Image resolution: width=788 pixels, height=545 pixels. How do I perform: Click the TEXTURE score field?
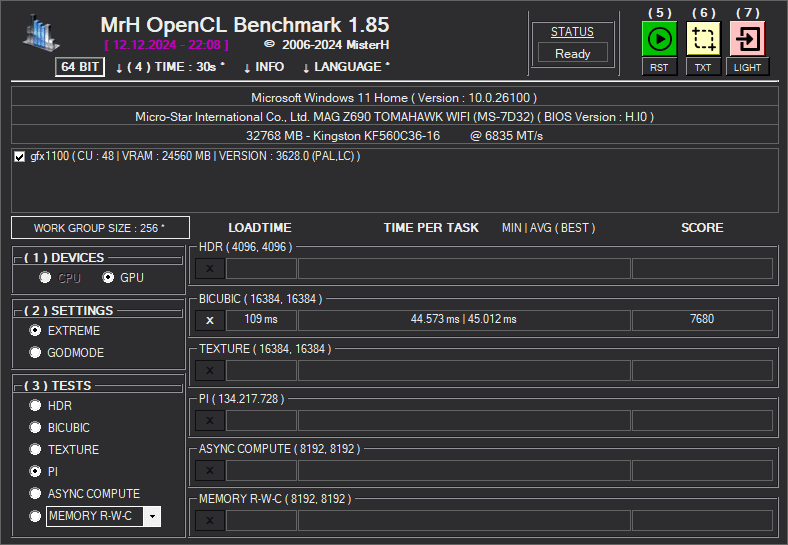coord(702,371)
